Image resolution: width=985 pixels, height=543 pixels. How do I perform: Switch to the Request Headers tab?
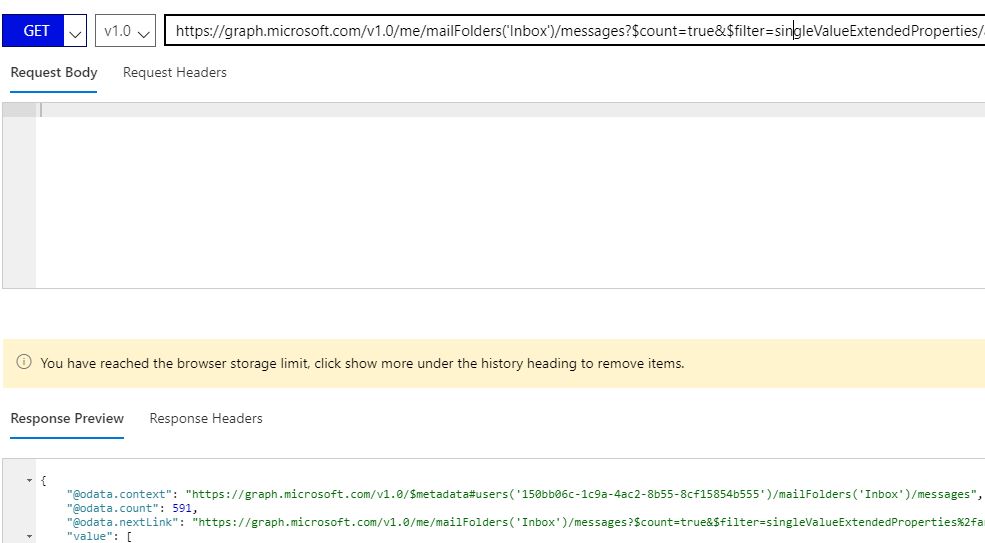[175, 73]
